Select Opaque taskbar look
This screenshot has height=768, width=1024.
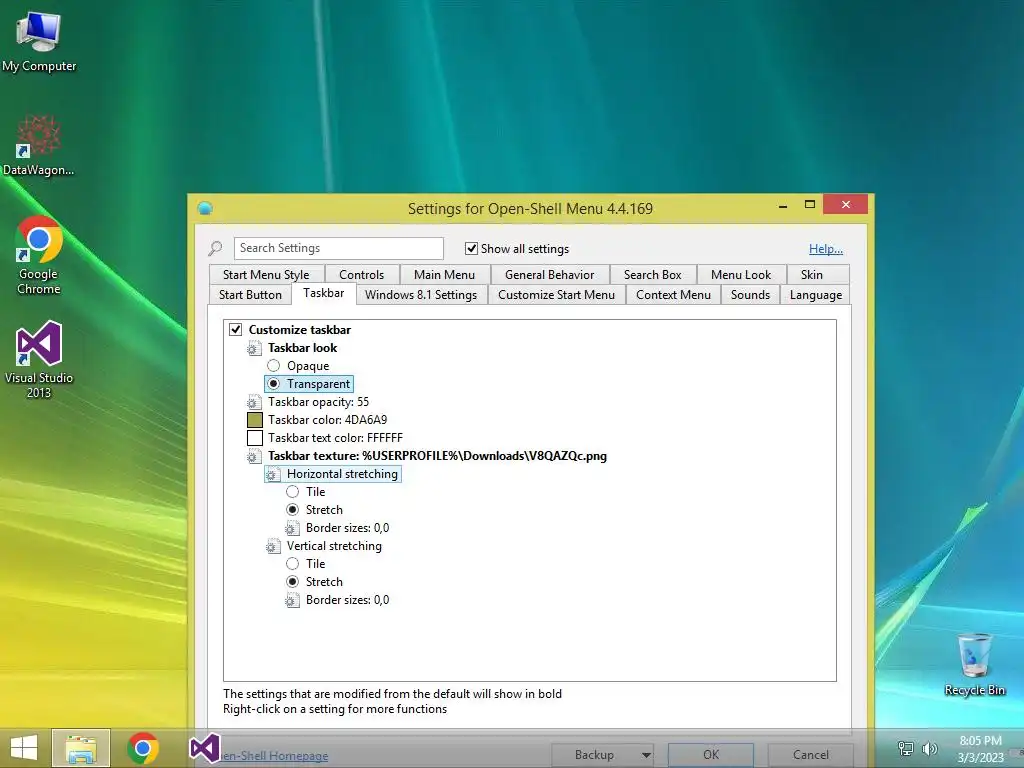click(274, 366)
